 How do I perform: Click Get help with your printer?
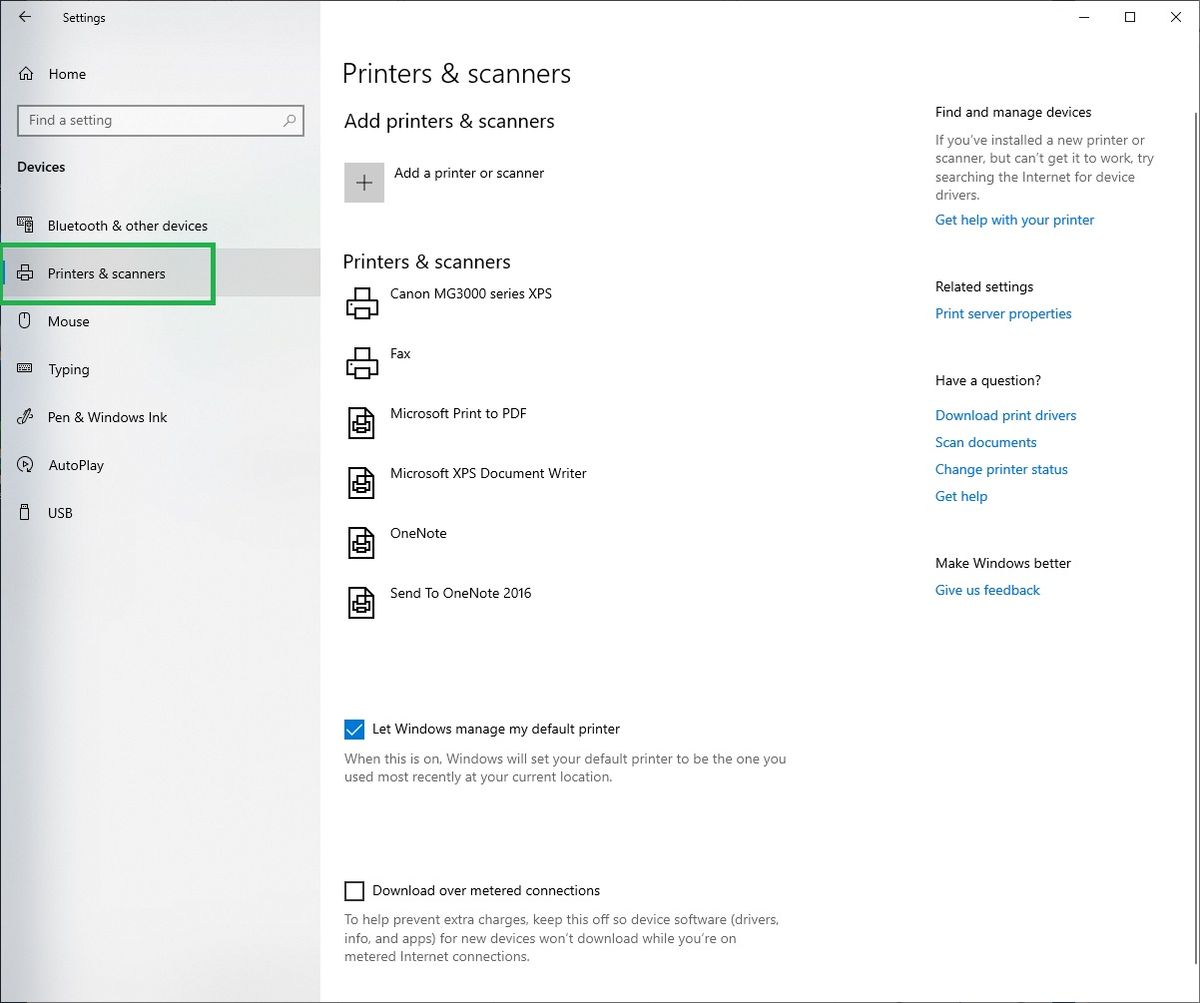click(1014, 220)
